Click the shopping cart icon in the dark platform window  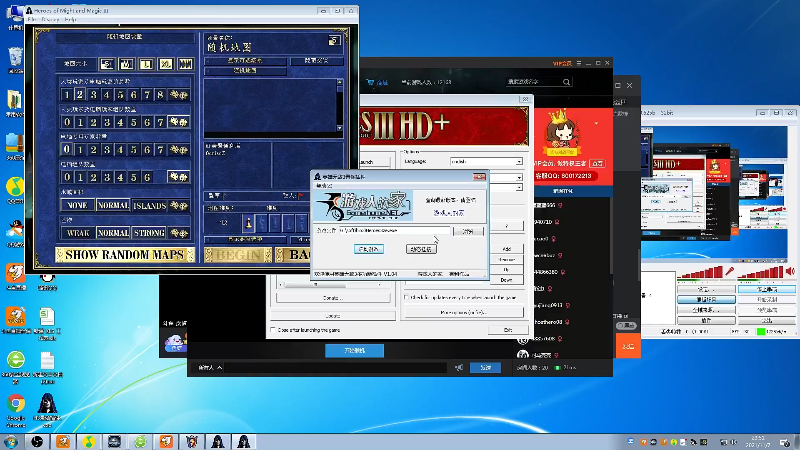pyautogui.click(x=370, y=82)
